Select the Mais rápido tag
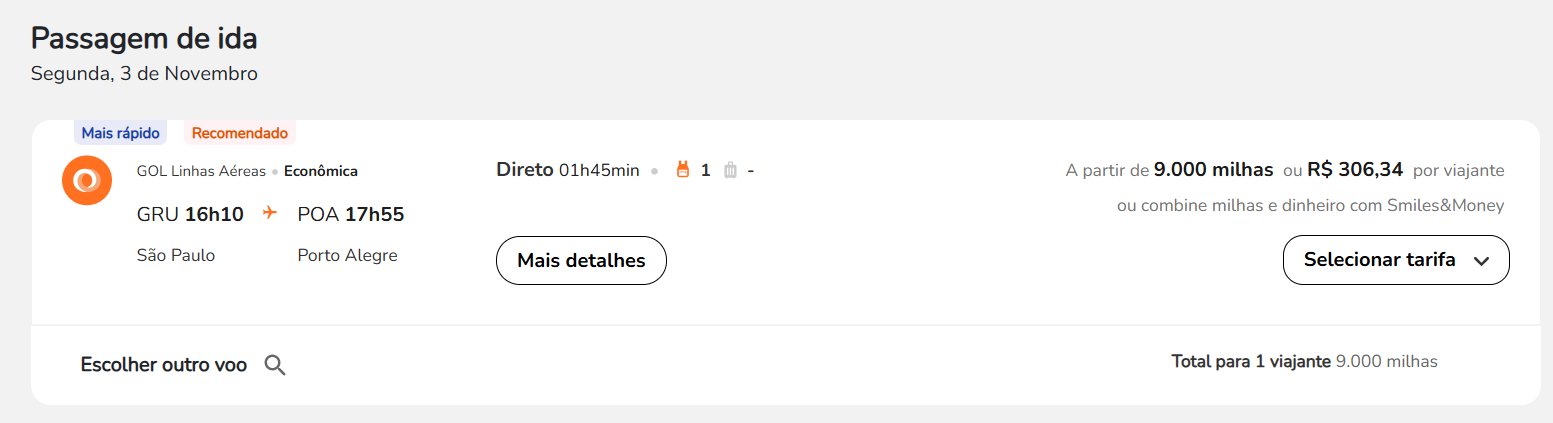 point(120,133)
